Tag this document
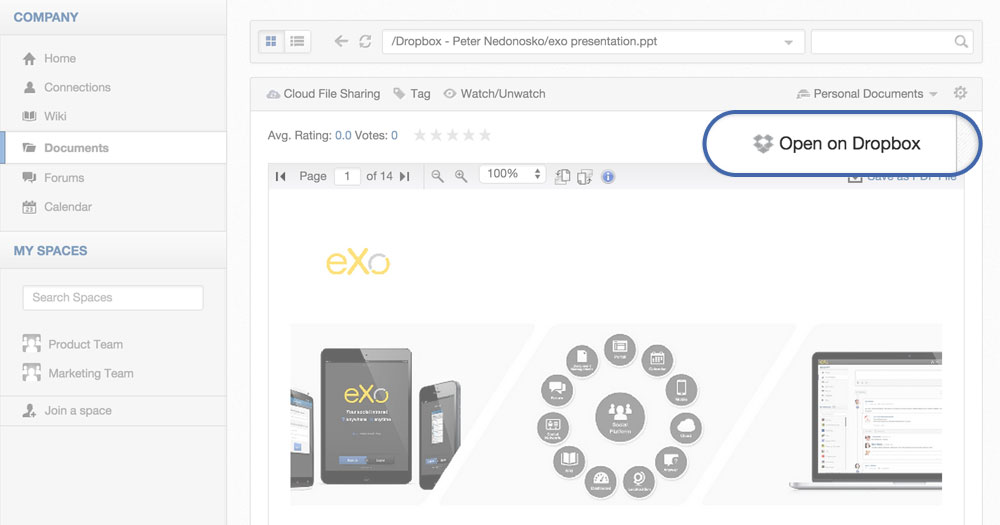 click(x=412, y=94)
